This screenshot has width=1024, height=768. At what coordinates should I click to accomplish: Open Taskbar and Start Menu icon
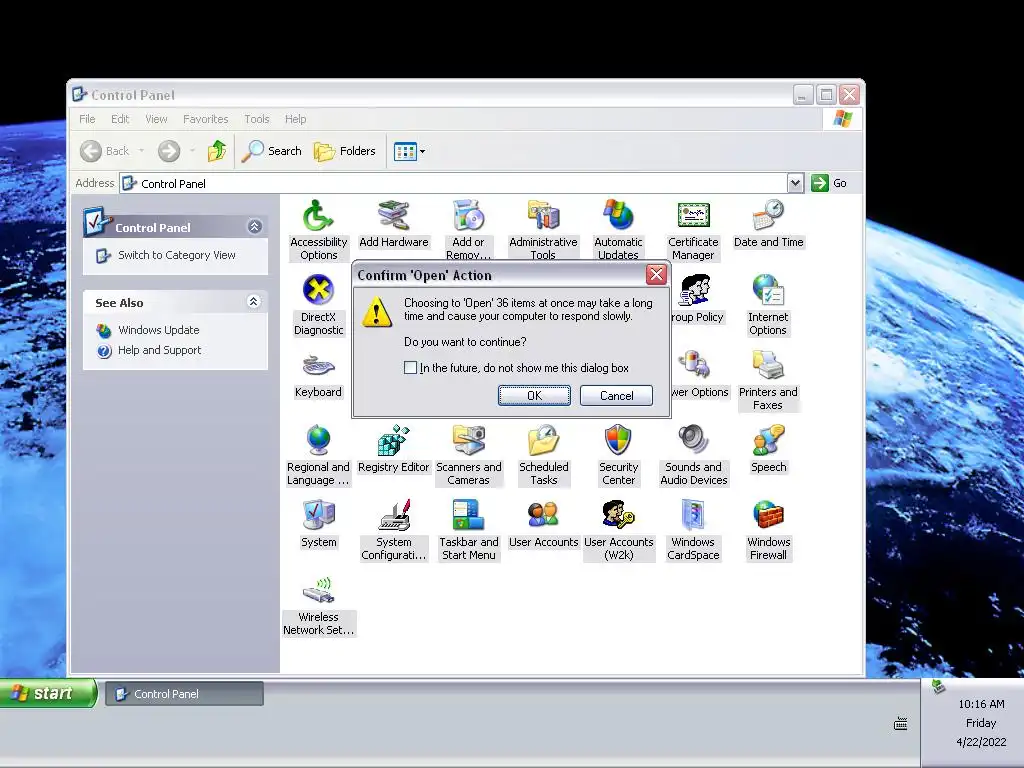[x=468, y=530]
